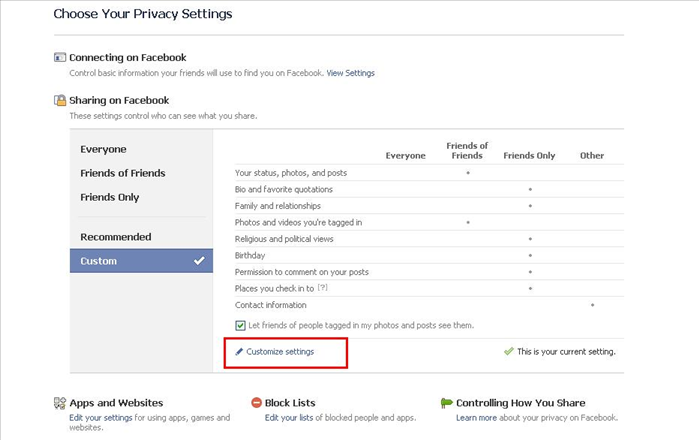Click the Controlling How You Share heading
This screenshot has width=699, height=440.
click(521, 403)
